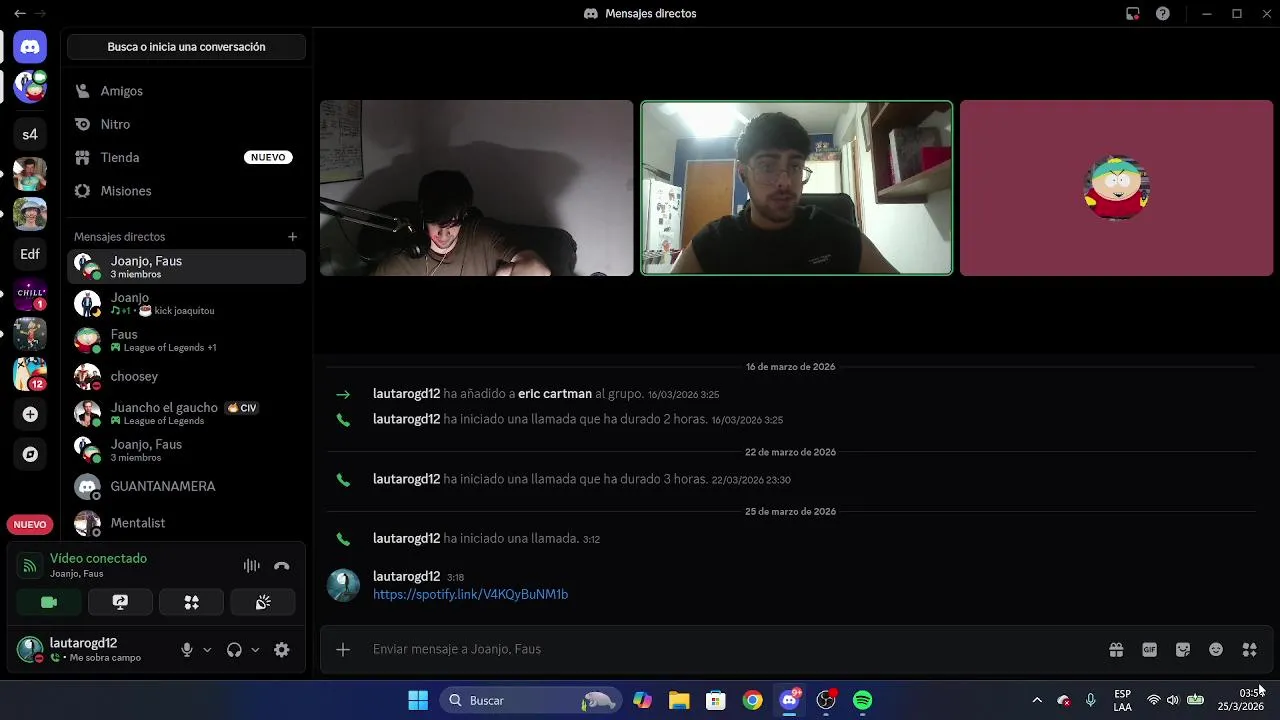Click the Vídeo conectado status text
The width and height of the screenshot is (1280, 720).
click(x=98, y=559)
